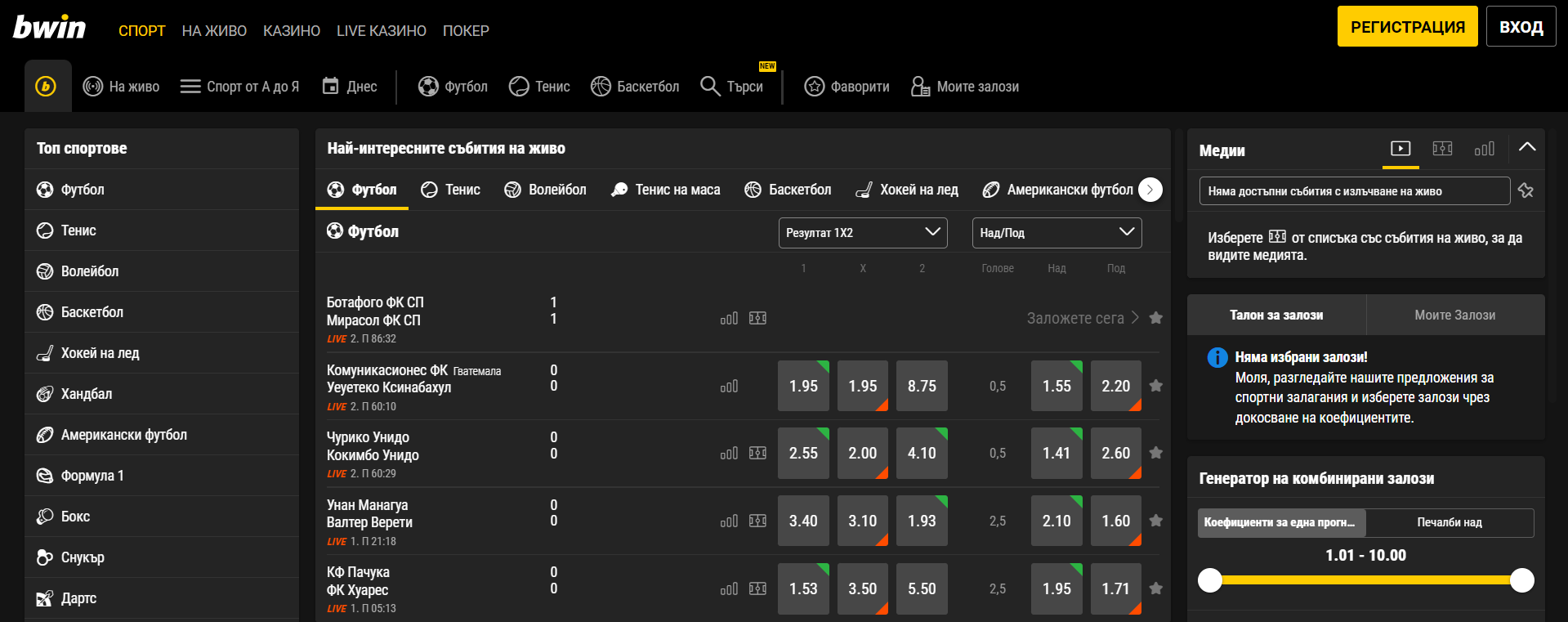The width and height of the screenshot is (1568, 622).
Task: Switch Media panel to pitch animation icon
Action: click(1442, 148)
